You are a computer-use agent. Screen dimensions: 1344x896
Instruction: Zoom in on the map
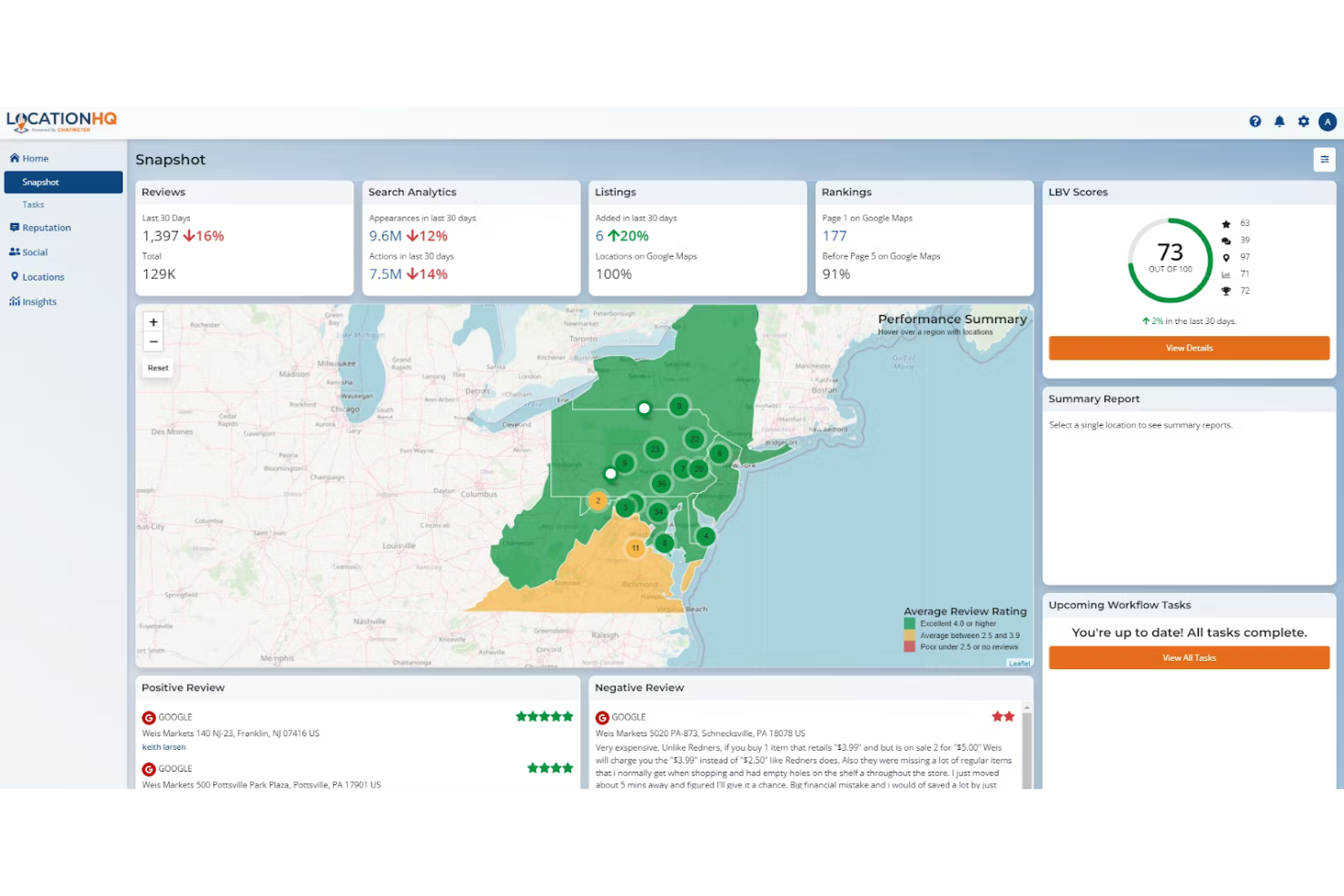pyautogui.click(x=153, y=322)
